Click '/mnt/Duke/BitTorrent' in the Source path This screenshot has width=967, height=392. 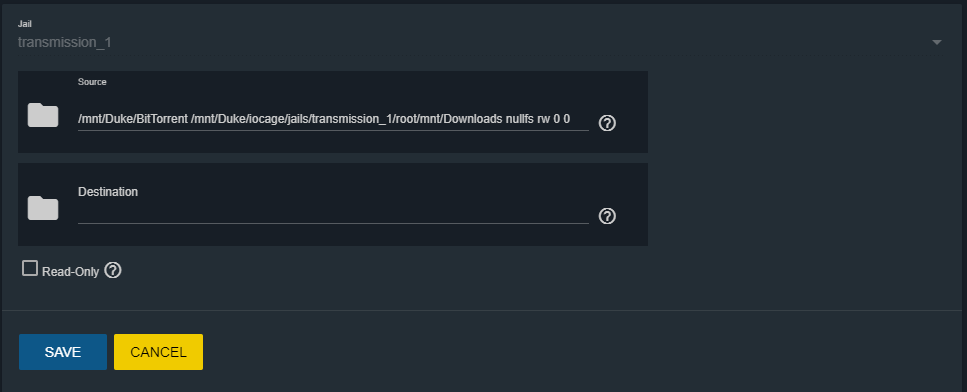[133, 120]
